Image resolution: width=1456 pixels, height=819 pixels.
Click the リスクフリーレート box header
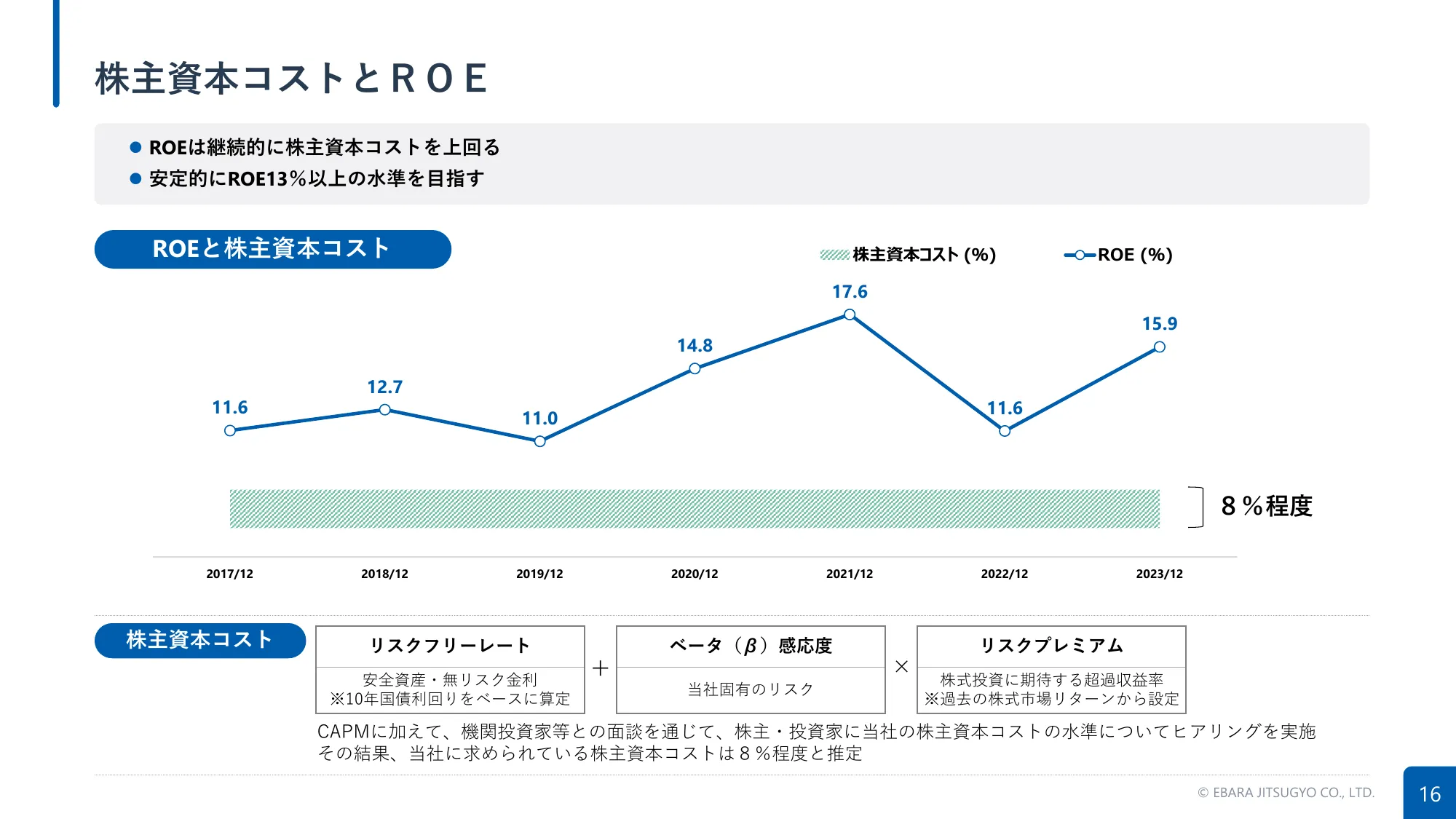(450, 646)
